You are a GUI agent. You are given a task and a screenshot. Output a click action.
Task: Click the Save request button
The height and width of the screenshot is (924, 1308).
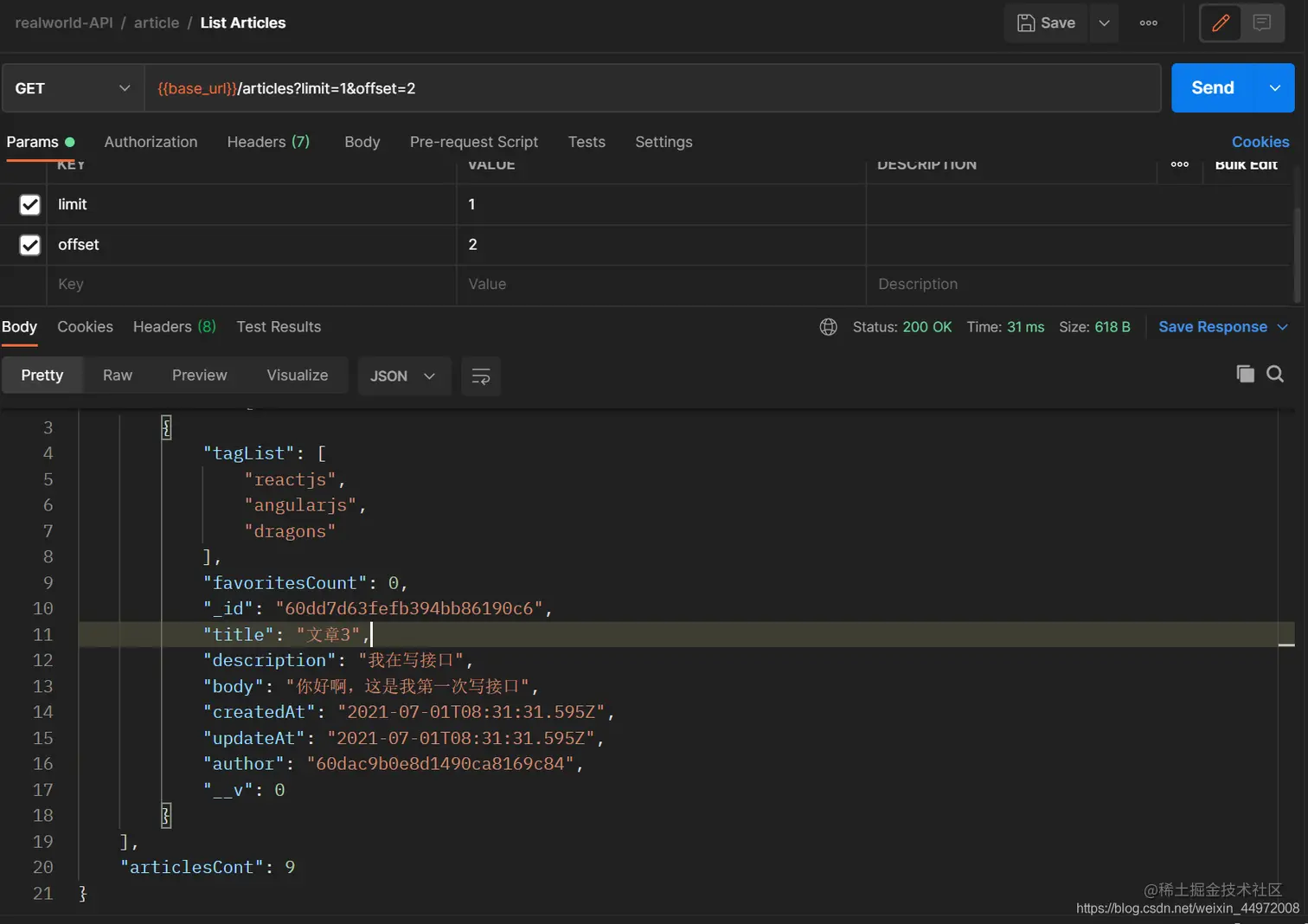1046,23
